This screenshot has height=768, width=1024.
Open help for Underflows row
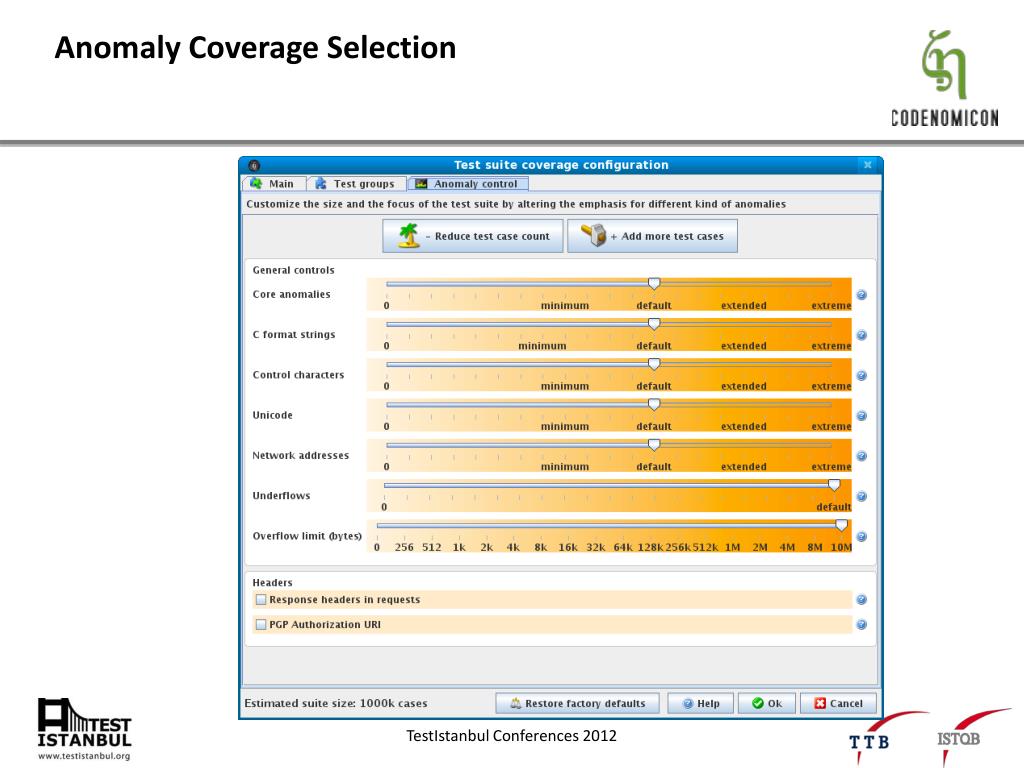click(x=861, y=496)
